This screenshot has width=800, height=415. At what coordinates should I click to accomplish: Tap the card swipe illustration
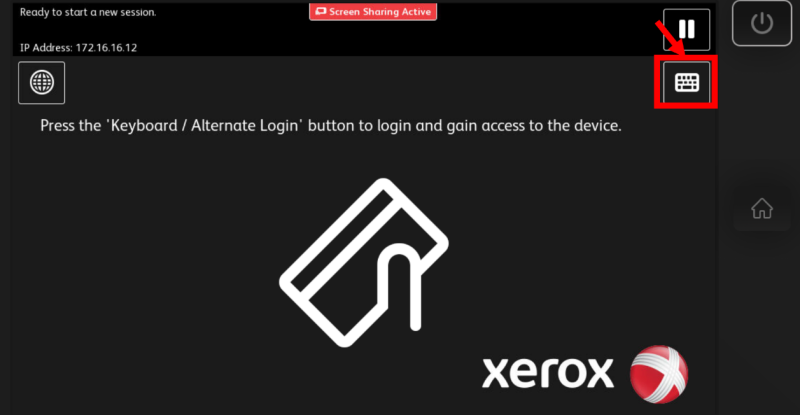pos(364,263)
